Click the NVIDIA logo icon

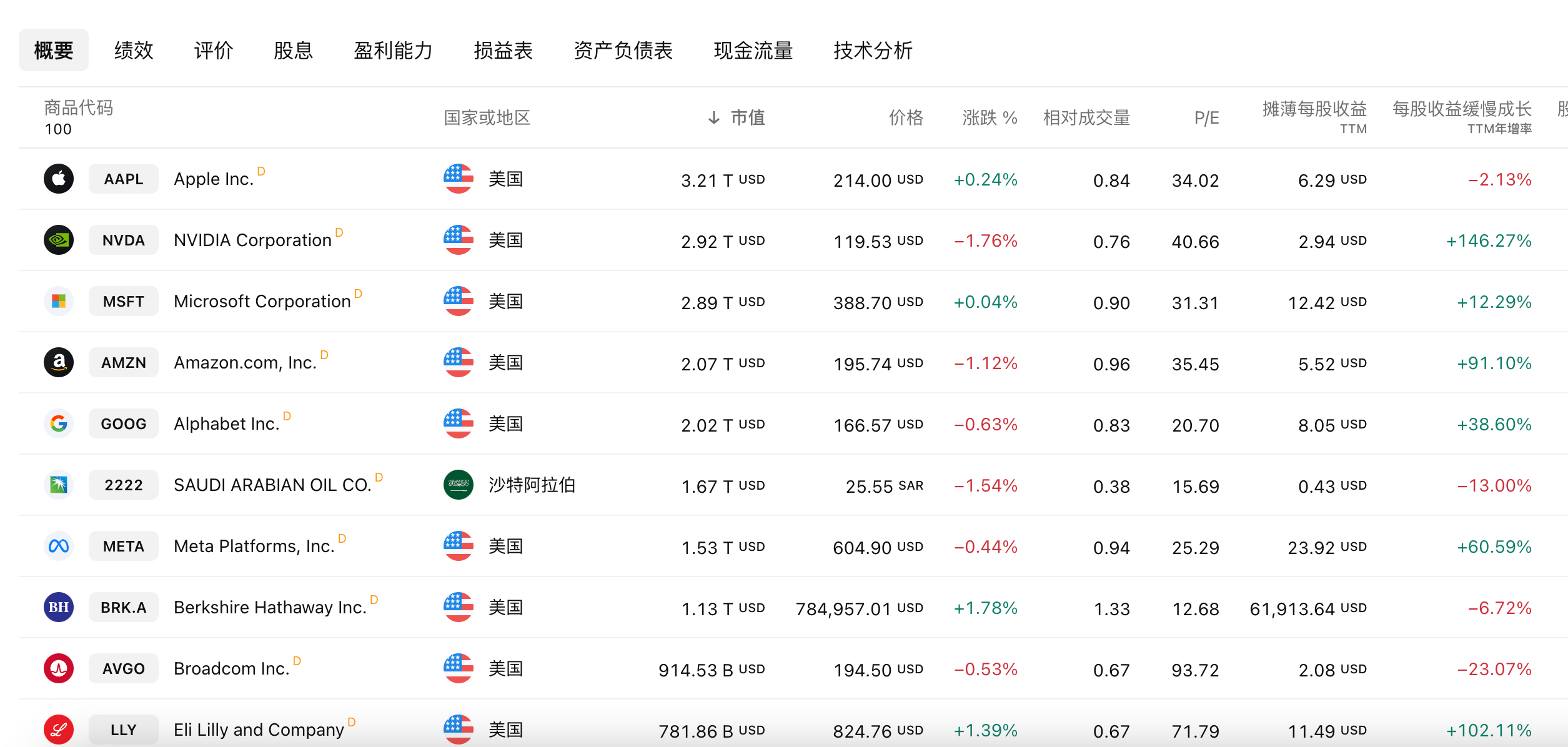tap(59, 240)
